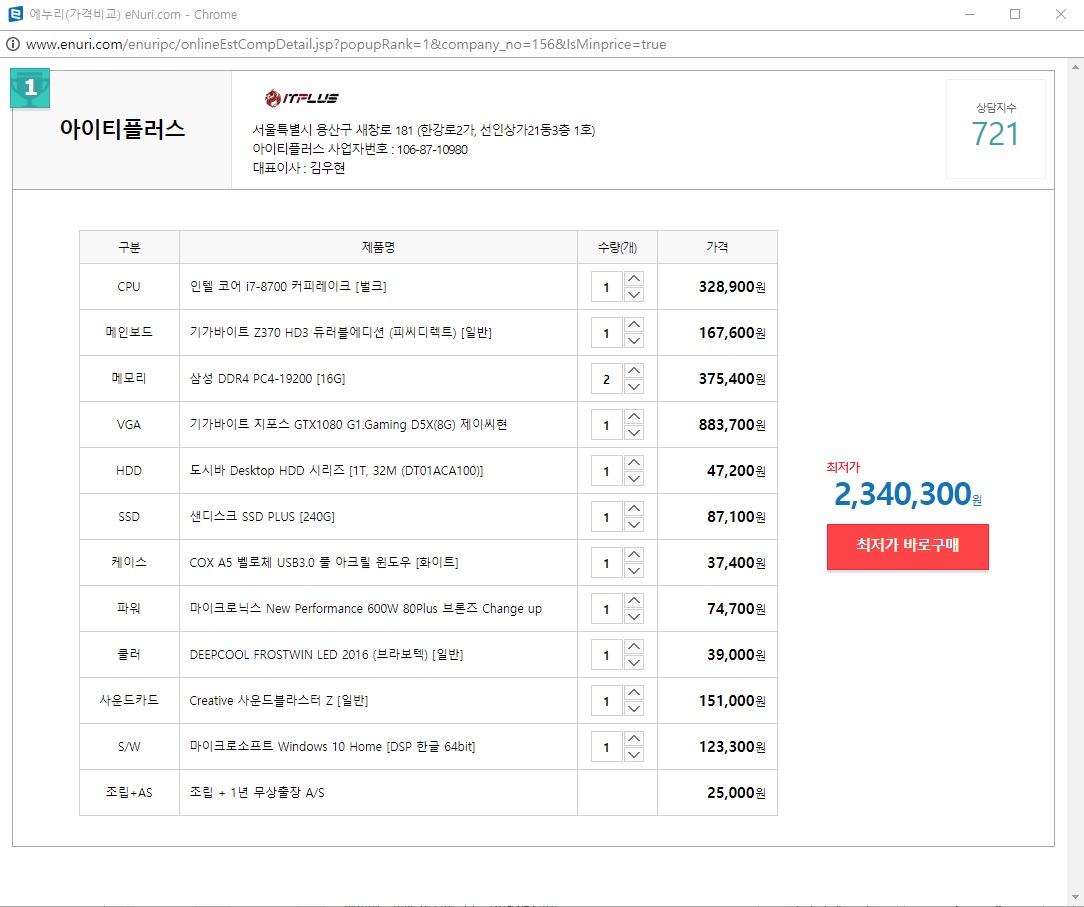1084x907 pixels.
Task: Increase 사운드카드 quantity with up arrow
Action: [634, 692]
